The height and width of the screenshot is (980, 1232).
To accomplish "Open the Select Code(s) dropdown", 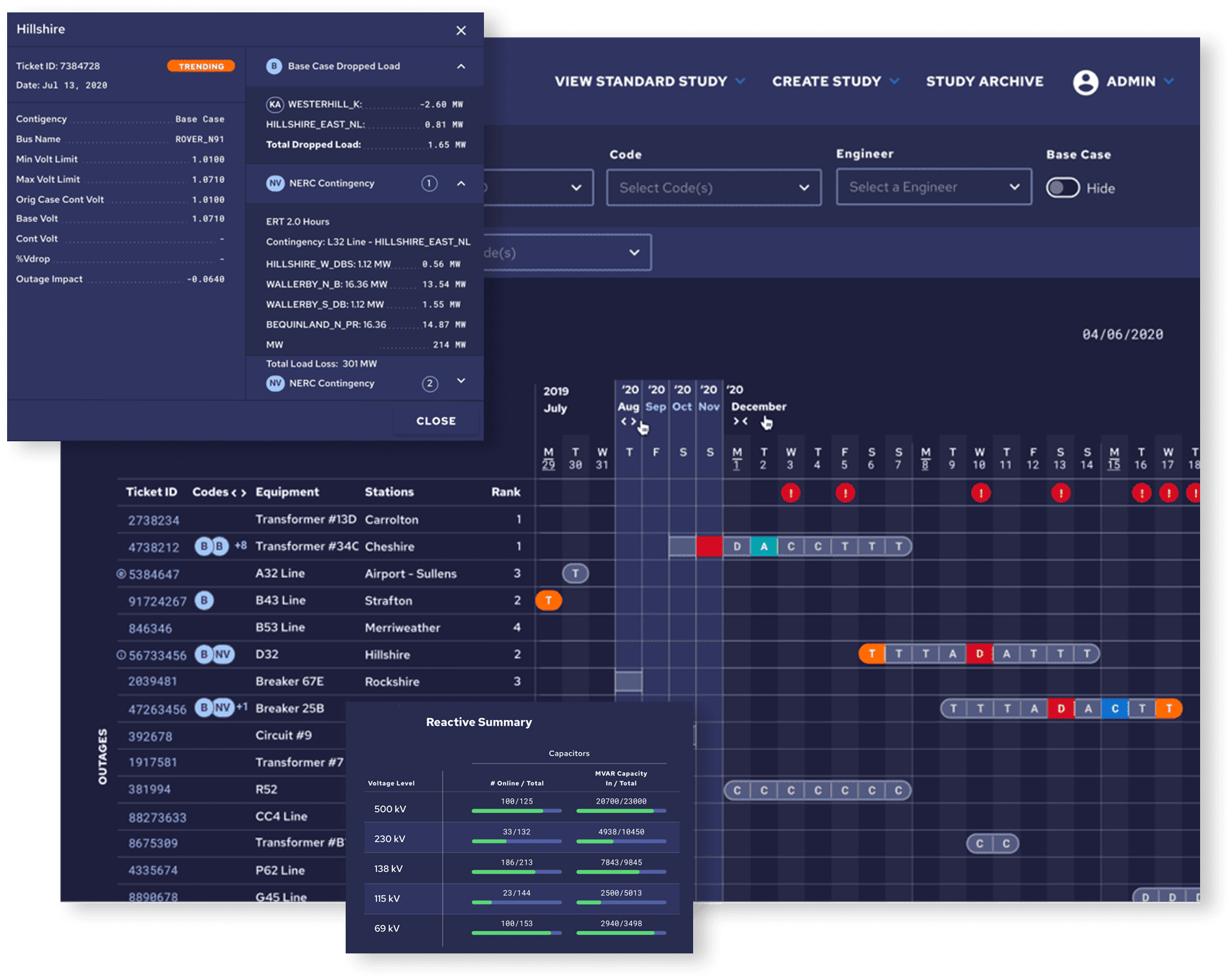I will coord(713,188).
